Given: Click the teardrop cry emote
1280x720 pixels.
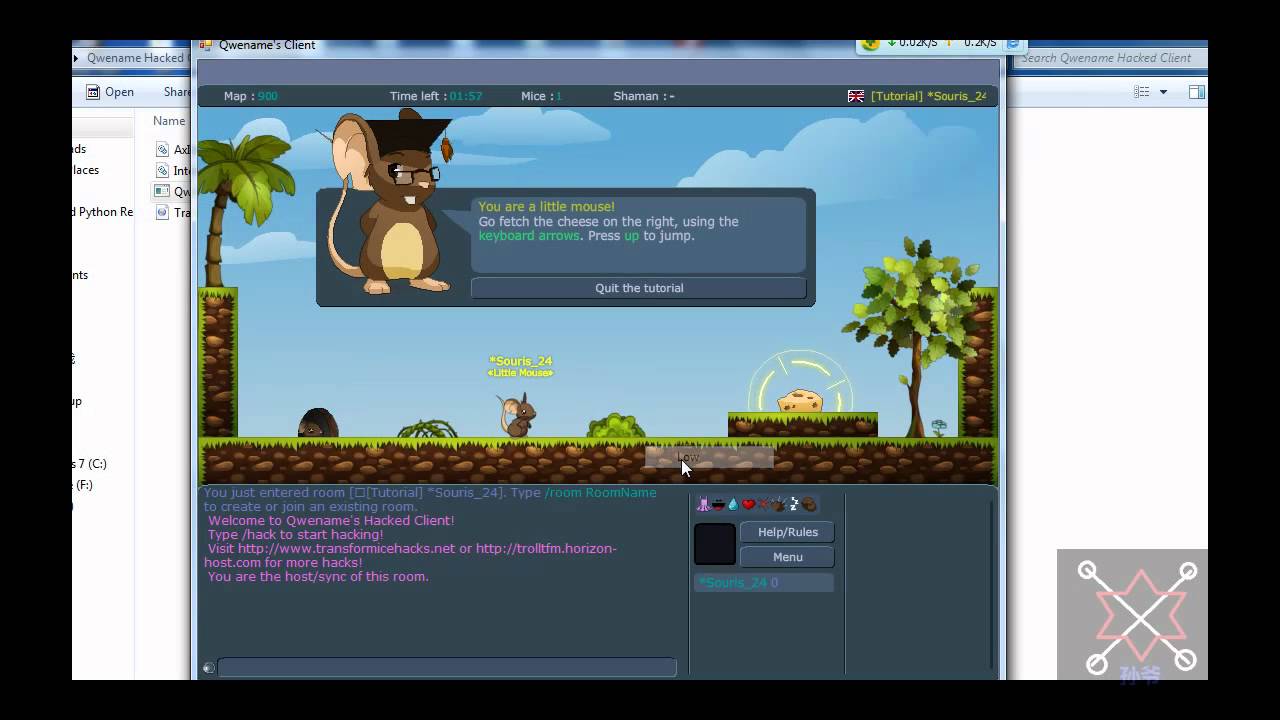Looking at the screenshot, I should click(x=733, y=504).
